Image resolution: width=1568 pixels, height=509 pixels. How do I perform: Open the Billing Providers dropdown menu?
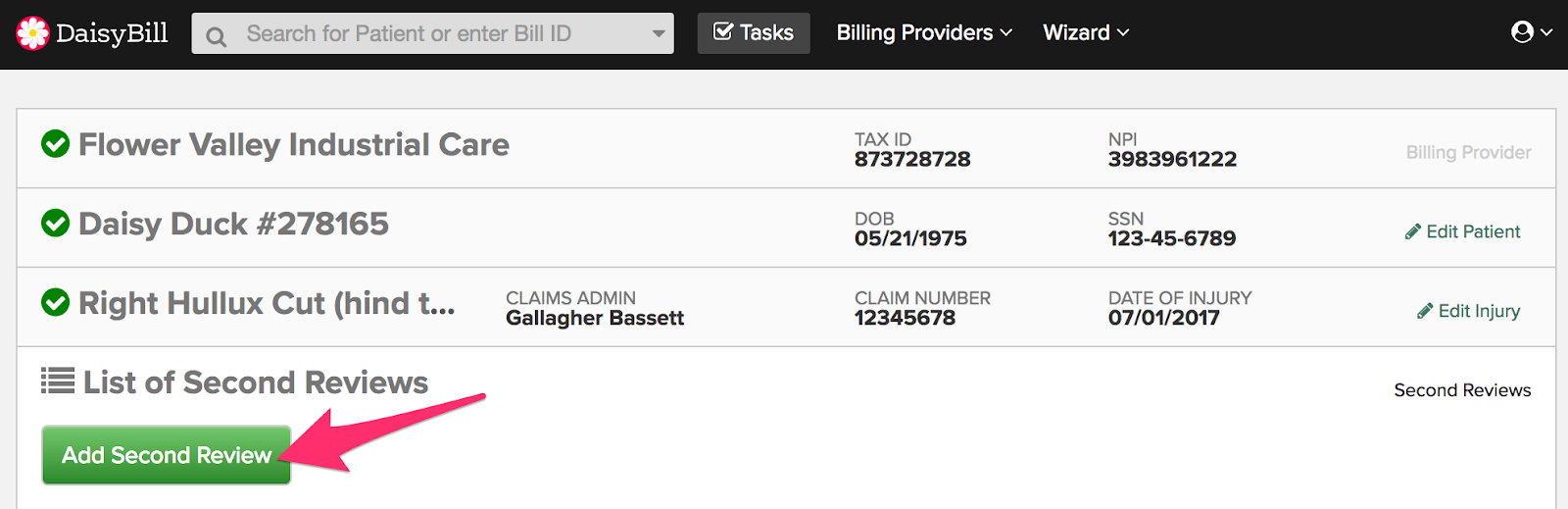(924, 32)
